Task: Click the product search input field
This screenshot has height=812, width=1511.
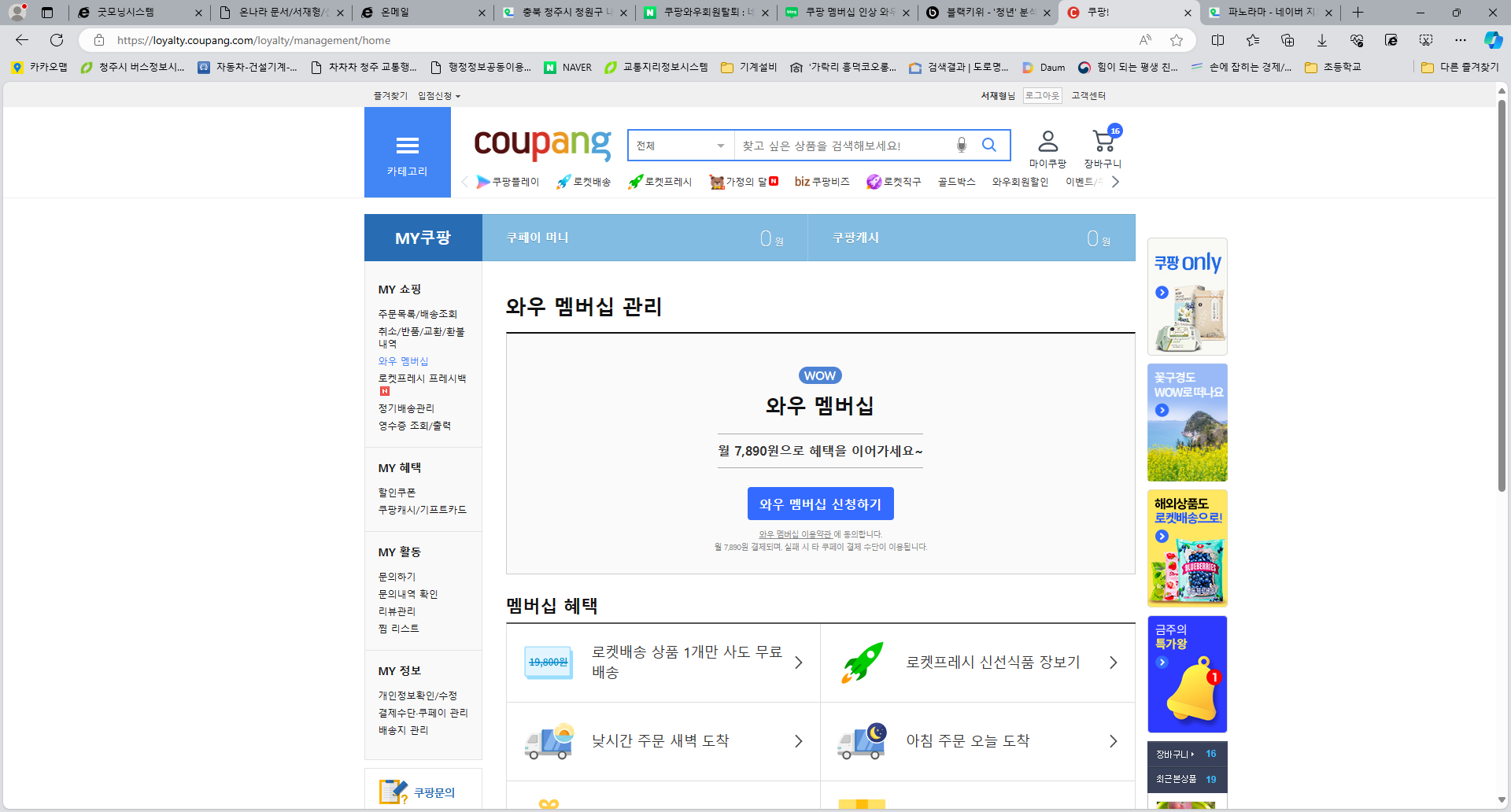Action: pyautogui.click(x=842, y=146)
